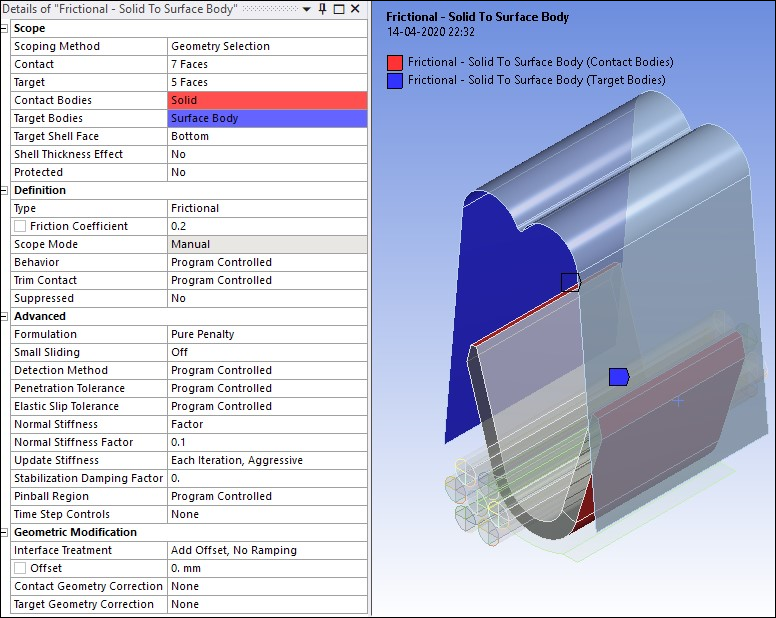Open the Details panel window position arrow menu
Screen dimensions: 776x618
pos(306,9)
